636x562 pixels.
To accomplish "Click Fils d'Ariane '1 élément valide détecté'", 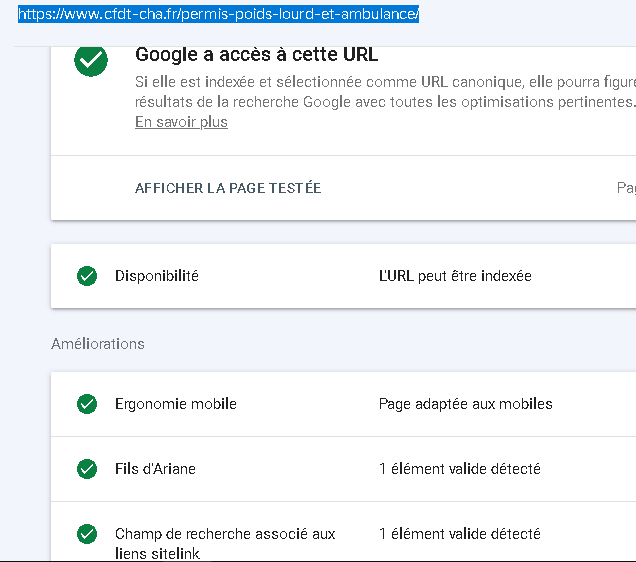I will point(460,469).
